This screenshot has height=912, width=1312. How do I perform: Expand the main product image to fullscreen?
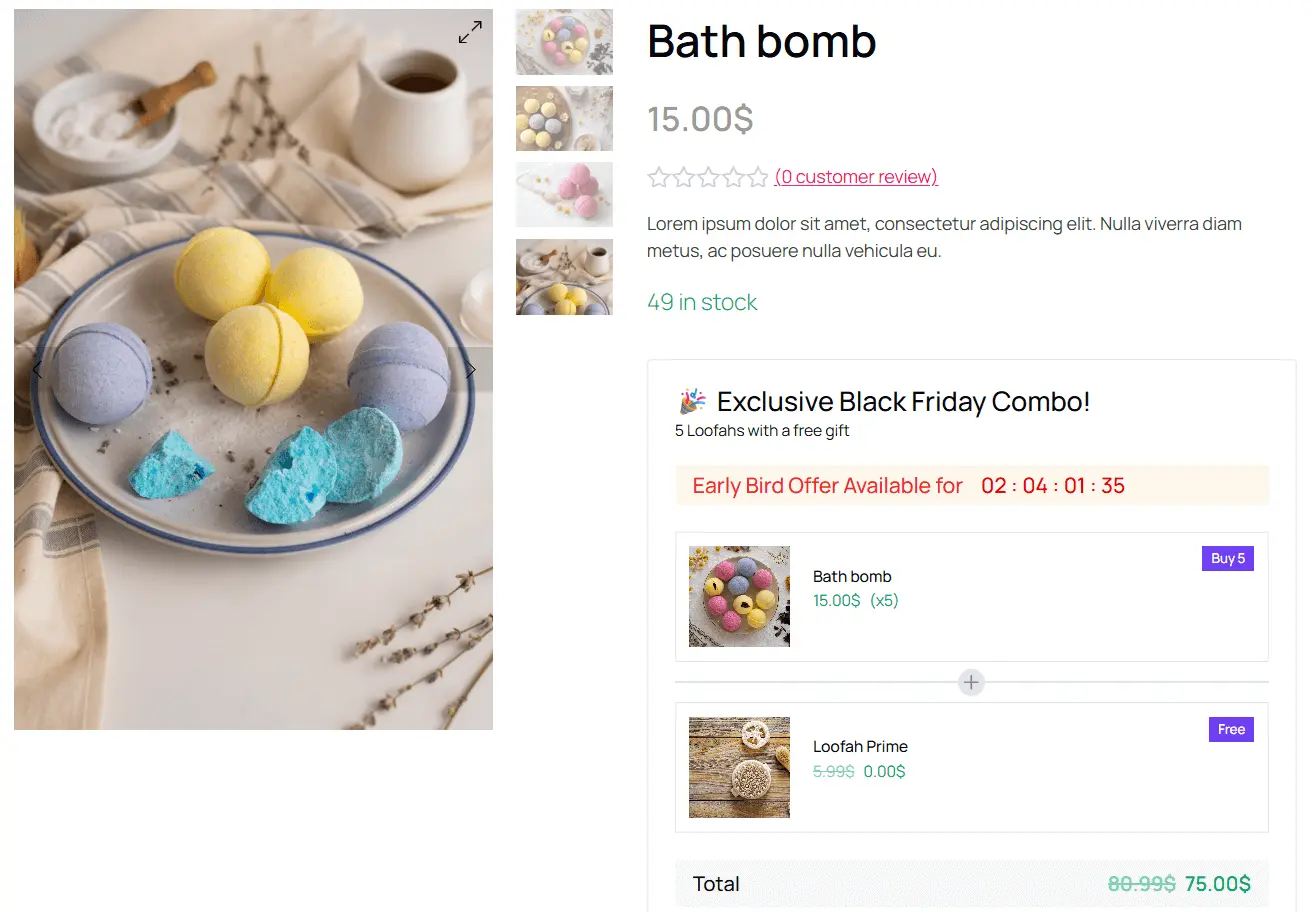(470, 31)
